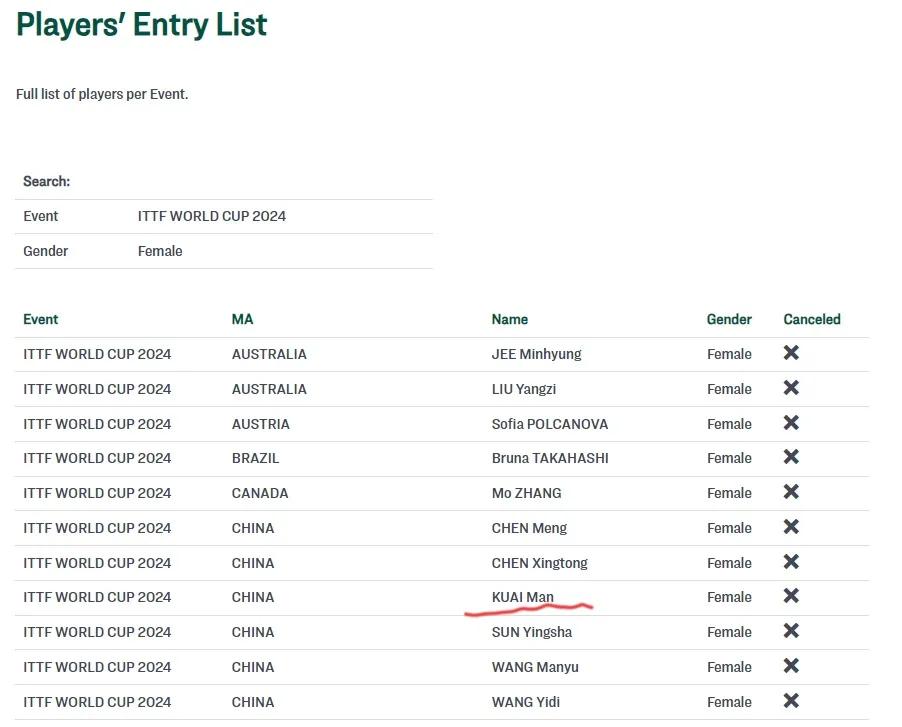Click the name CHEN Xingtong
This screenshot has width=902, height=727.
pos(540,563)
